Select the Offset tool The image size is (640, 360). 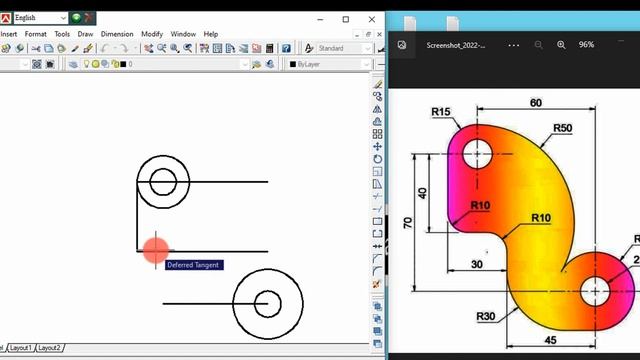click(x=378, y=122)
